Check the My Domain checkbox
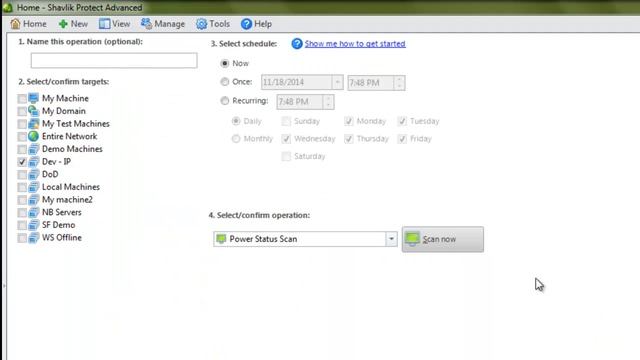The image size is (640, 360). [x=22, y=111]
